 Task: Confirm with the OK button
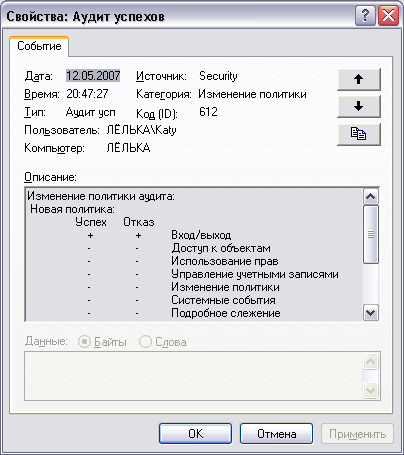coord(195,434)
